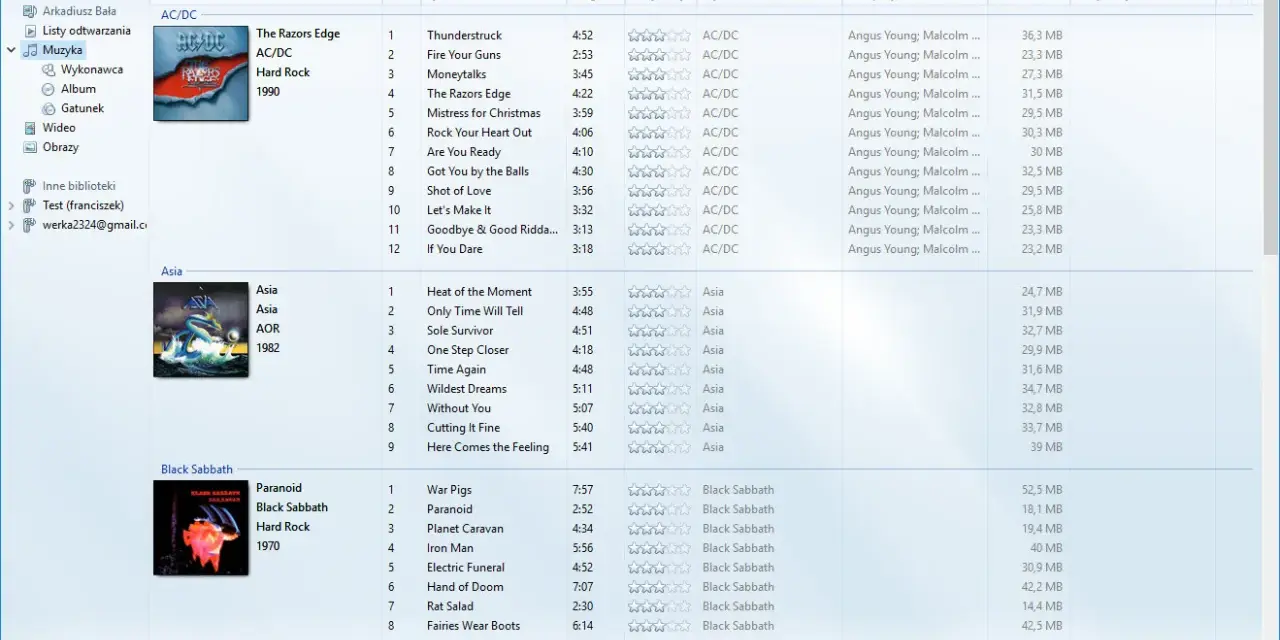The width and height of the screenshot is (1280, 640).
Task: Select the track Moneytalks
Action: tap(457, 74)
